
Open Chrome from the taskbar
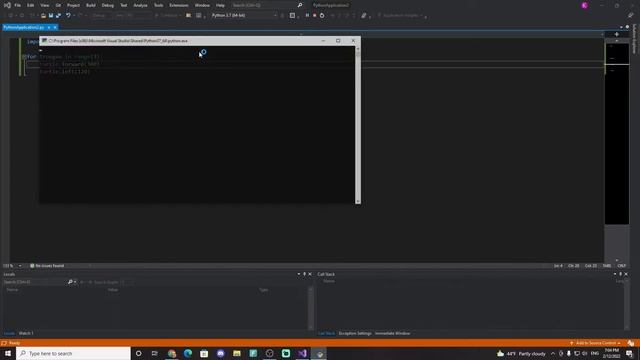point(172,353)
